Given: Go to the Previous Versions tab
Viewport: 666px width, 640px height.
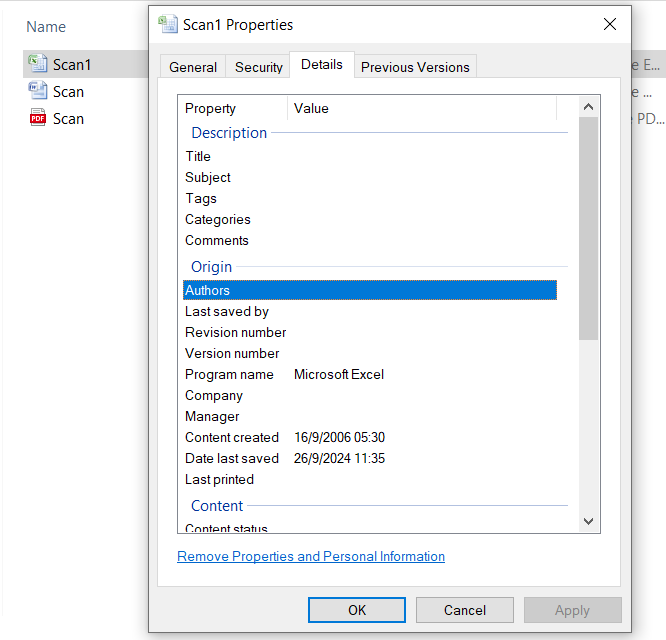Looking at the screenshot, I should (x=415, y=67).
